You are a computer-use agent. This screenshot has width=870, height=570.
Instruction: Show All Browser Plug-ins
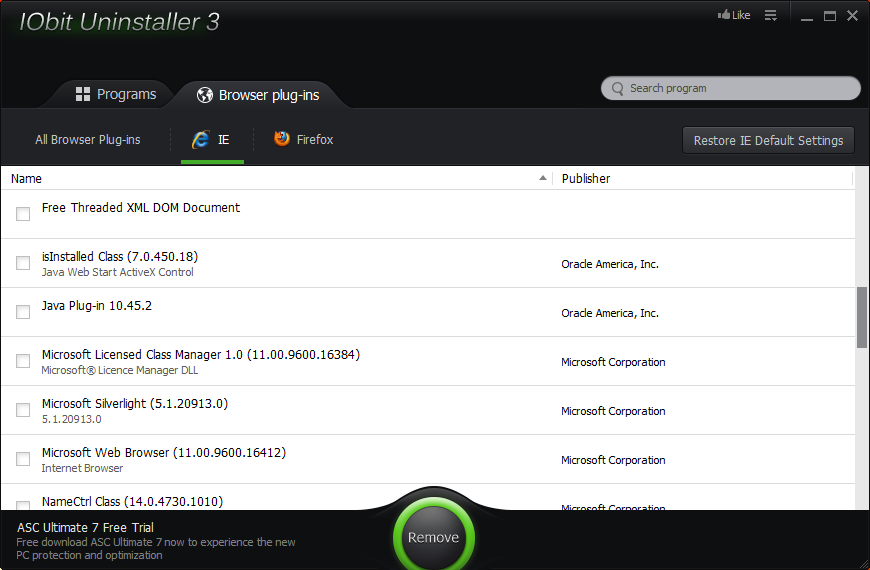pos(88,140)
